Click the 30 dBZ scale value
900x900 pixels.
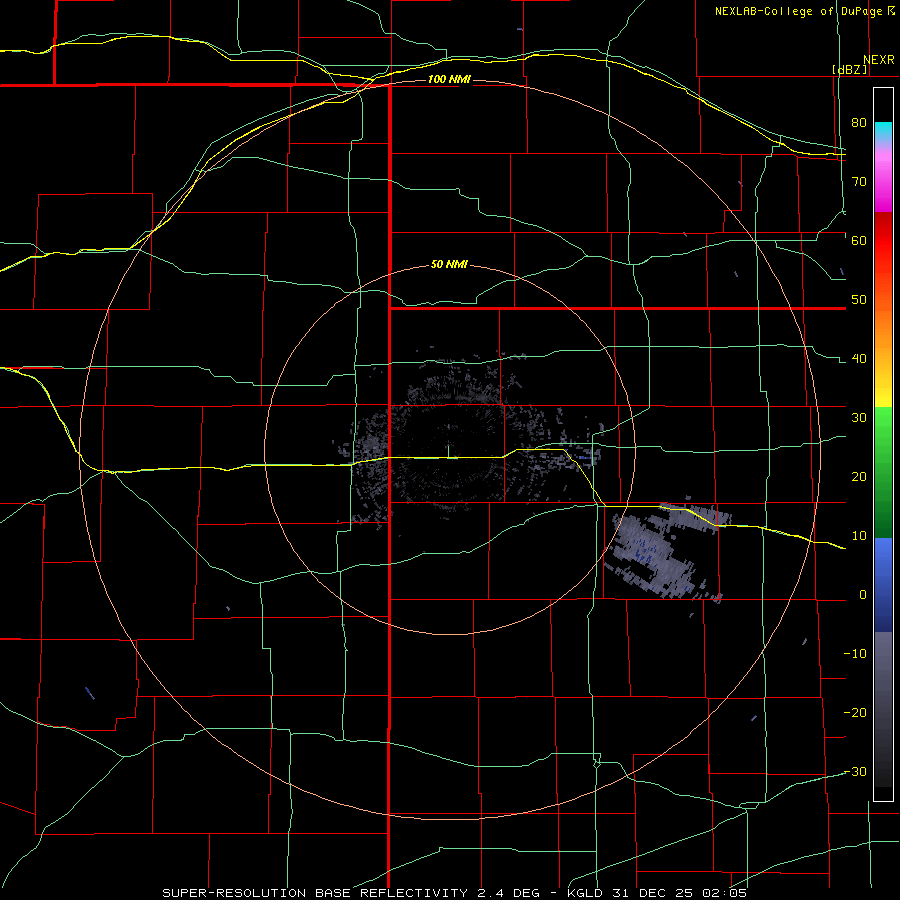click(859, 417)
